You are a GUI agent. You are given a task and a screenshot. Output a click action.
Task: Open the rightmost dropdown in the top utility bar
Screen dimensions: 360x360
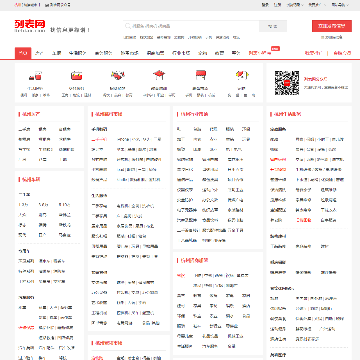340,5
